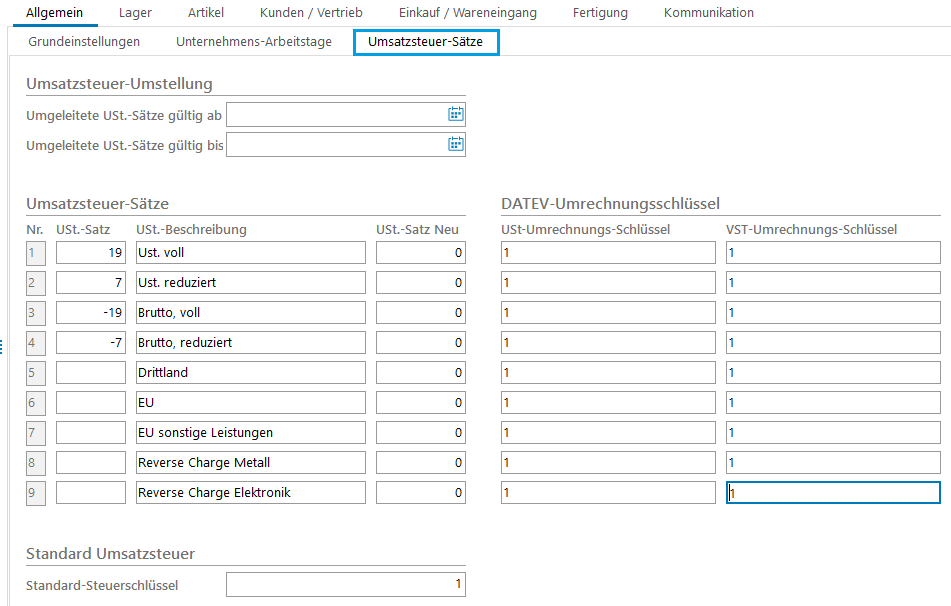The height and width of the screenshot is (606, 951).
Task: Click the Umsatzsteuer-Sätze sub-tab
Action: pos(426,42)
